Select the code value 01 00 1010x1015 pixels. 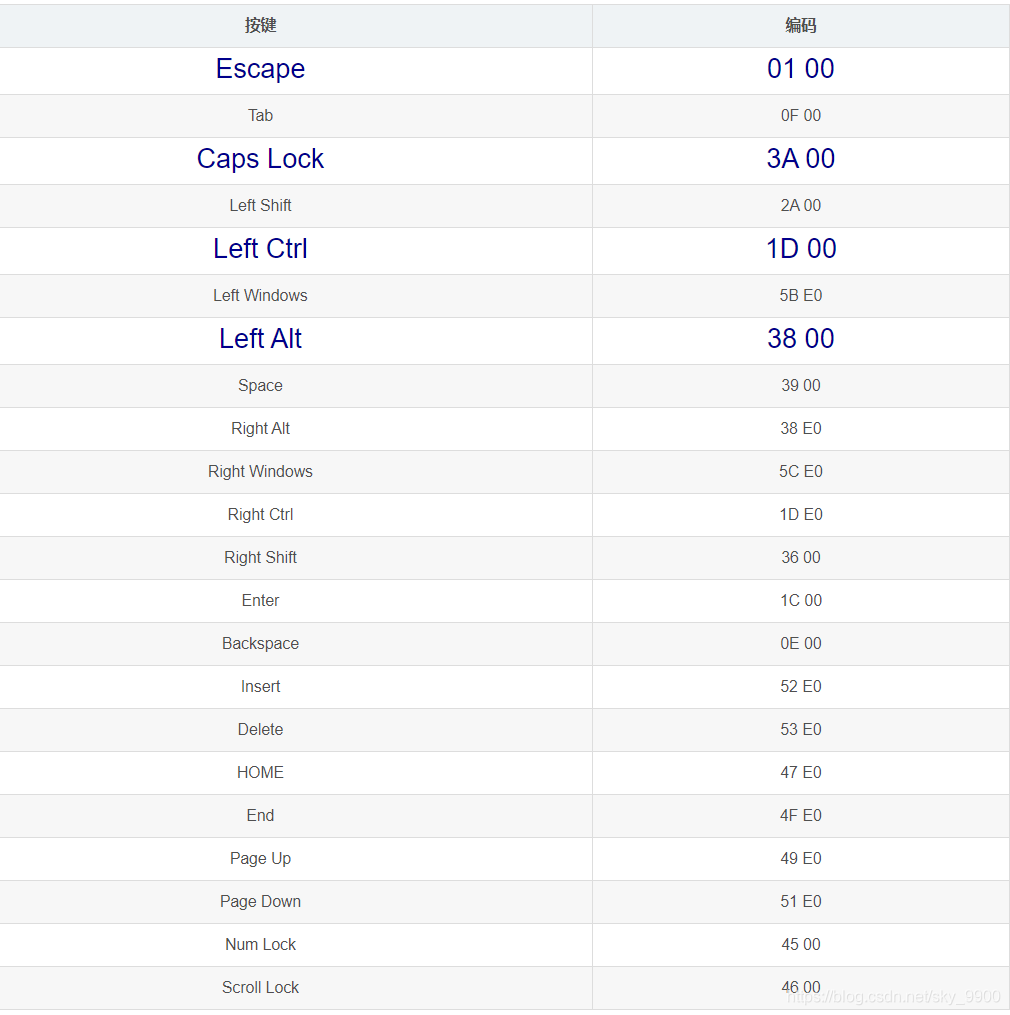[x=801, y=69]
